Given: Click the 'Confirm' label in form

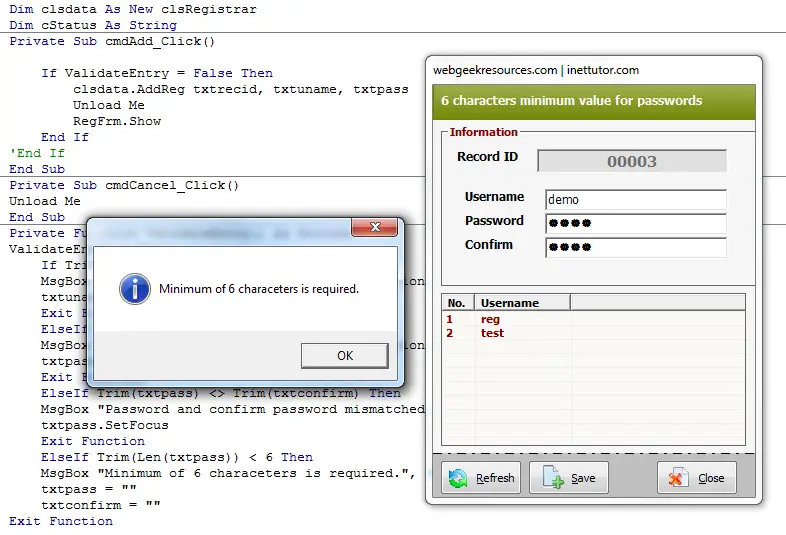Looking at the screenshot, I should (489, 245).
